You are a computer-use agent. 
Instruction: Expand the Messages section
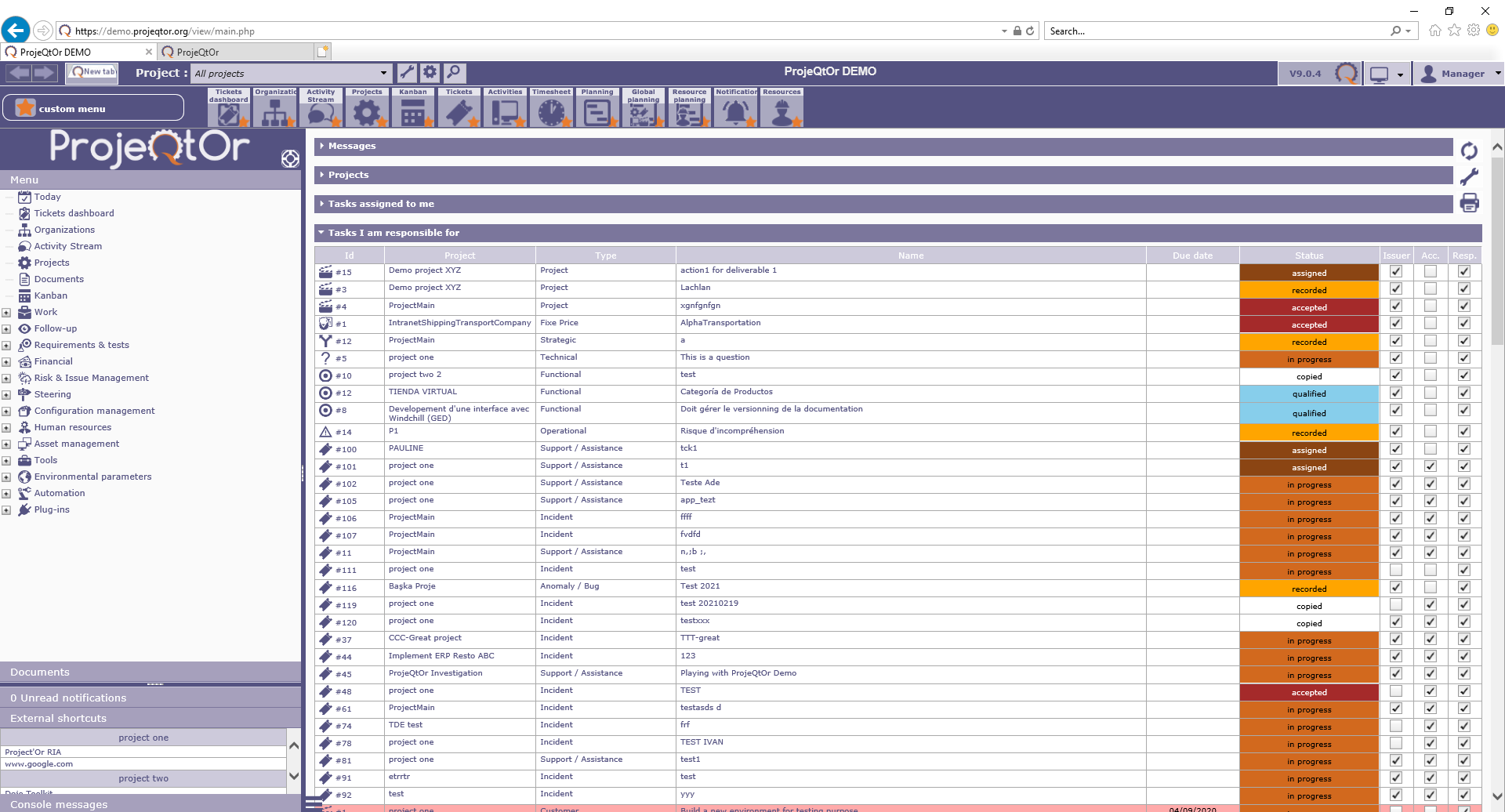point(352,146)
